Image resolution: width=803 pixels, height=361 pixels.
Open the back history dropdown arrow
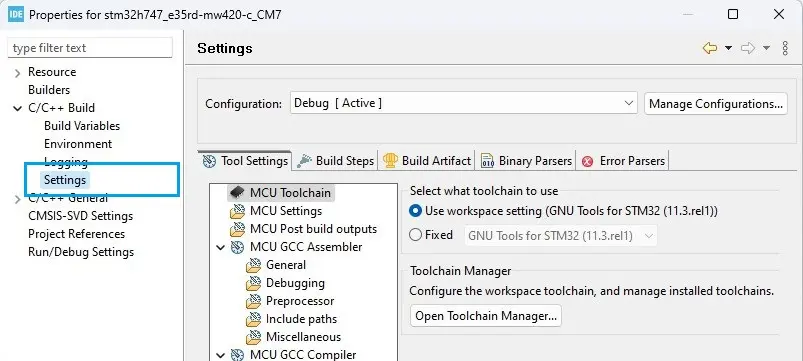coord(728,48)
